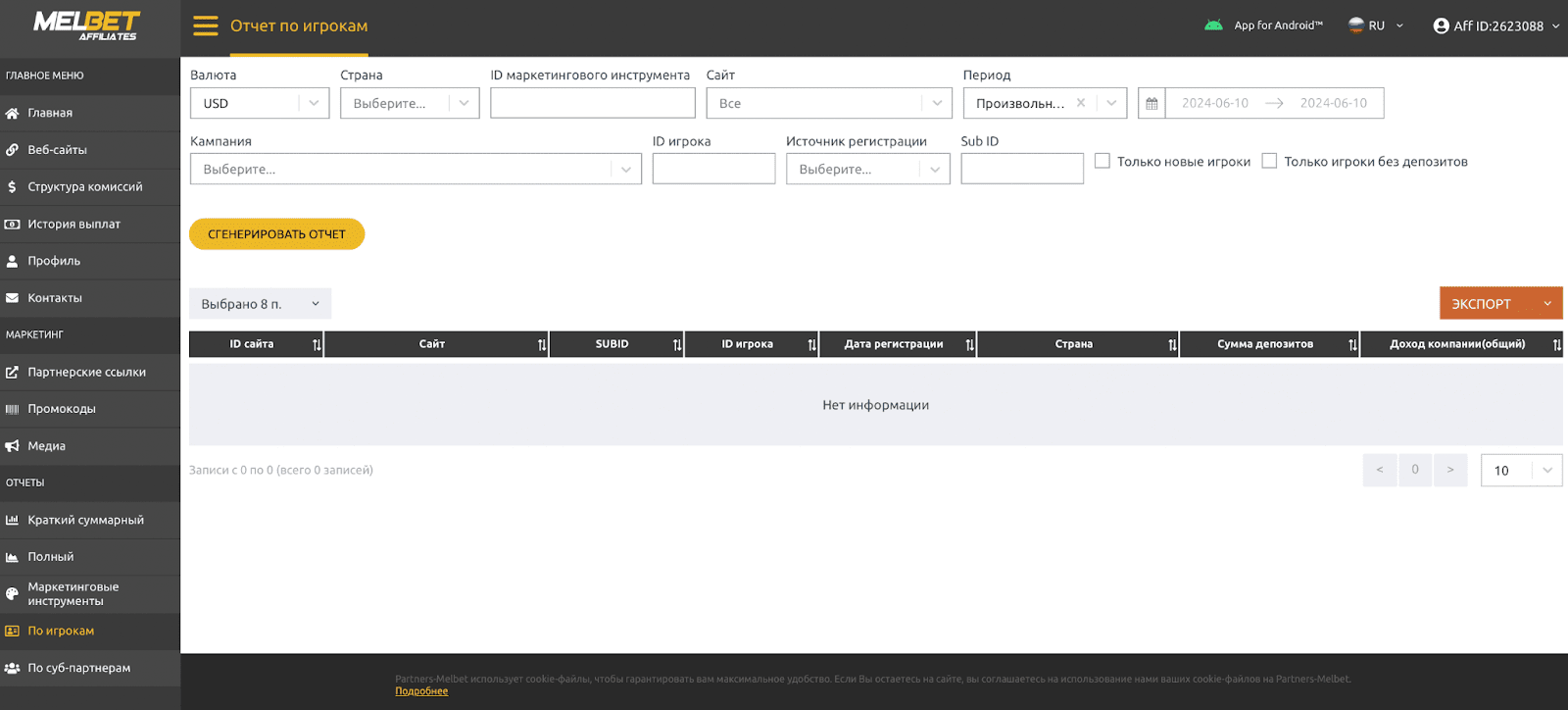
Task: Open the Подробнее cookie link
Action: pyautogui.click(x=421, y=691)
